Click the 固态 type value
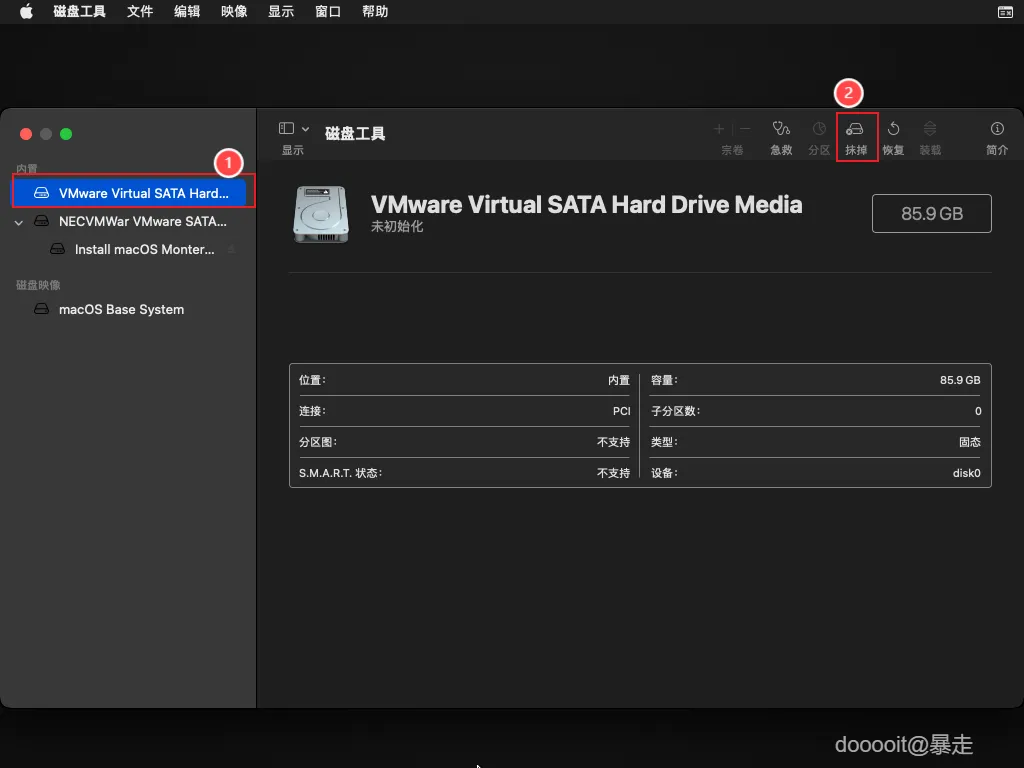1024x768 pixels. click(970, 442)
